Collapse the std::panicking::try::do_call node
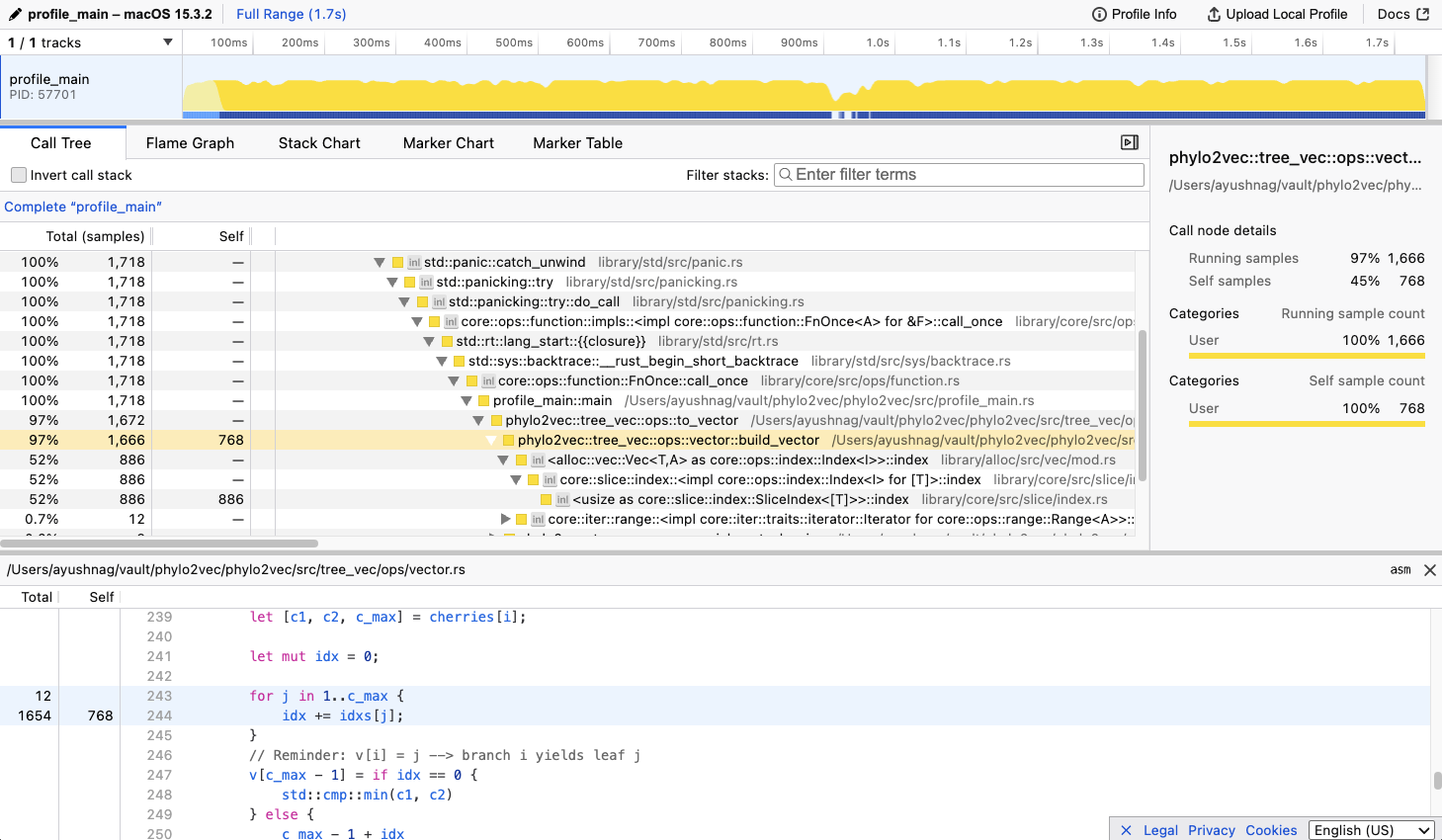 tap(404, 301)
